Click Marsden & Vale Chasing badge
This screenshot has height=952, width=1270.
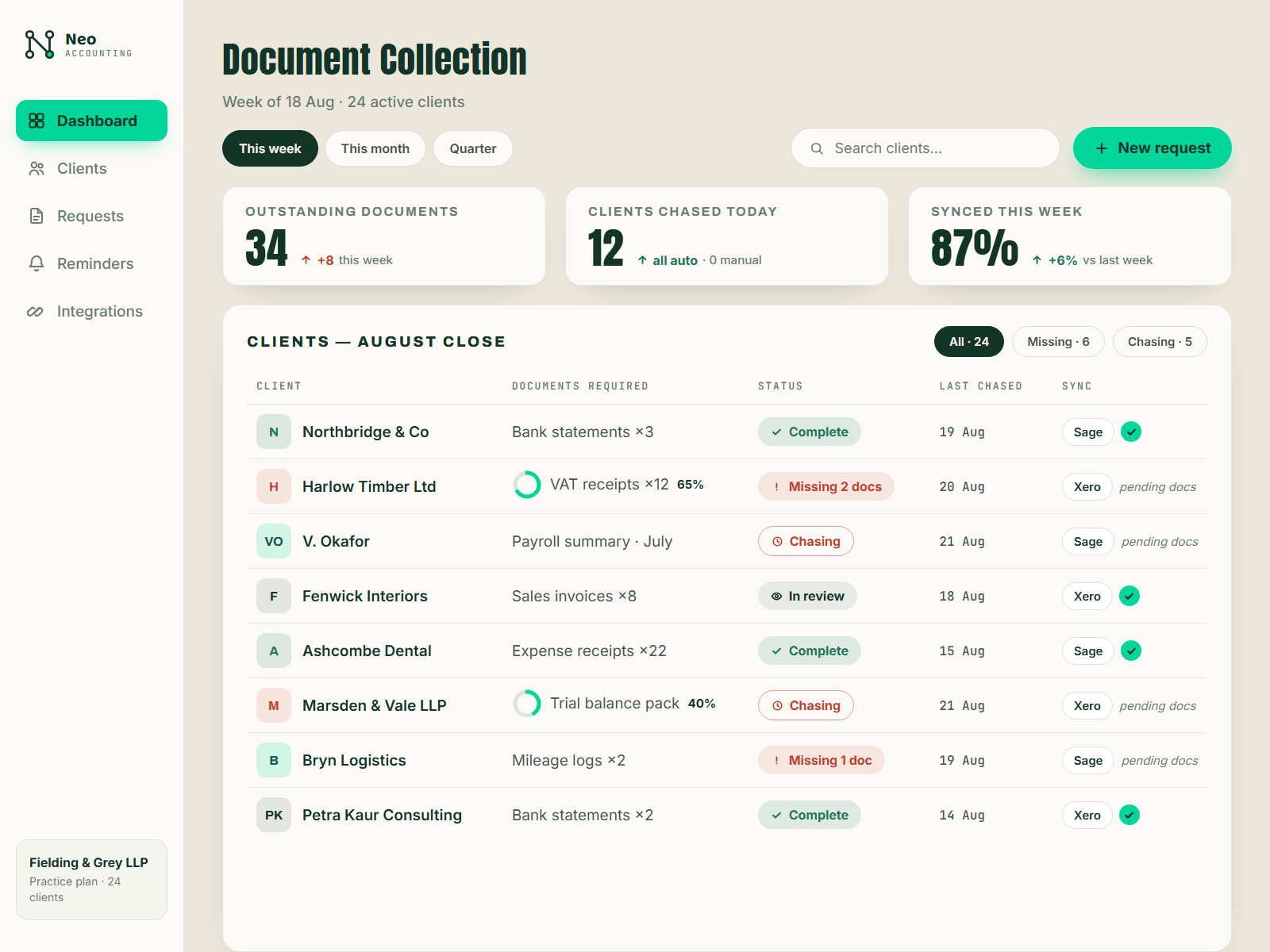click(806, 705)
